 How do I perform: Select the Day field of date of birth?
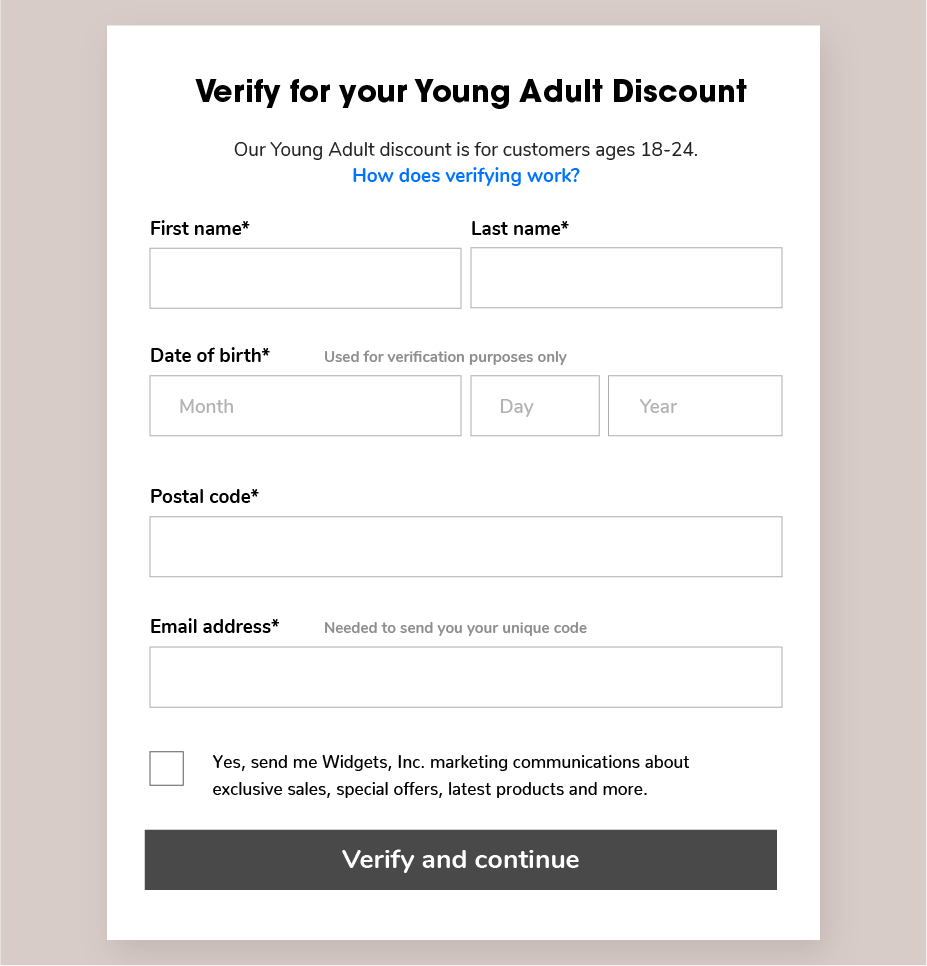point(535,405)
